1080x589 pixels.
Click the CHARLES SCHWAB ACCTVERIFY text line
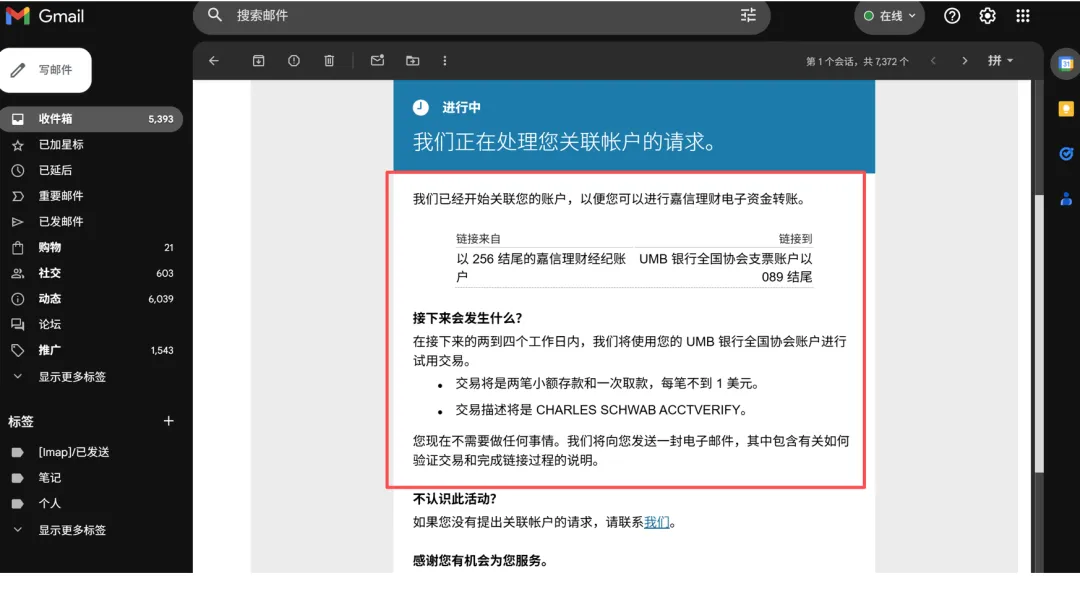(x=601, y=410)
